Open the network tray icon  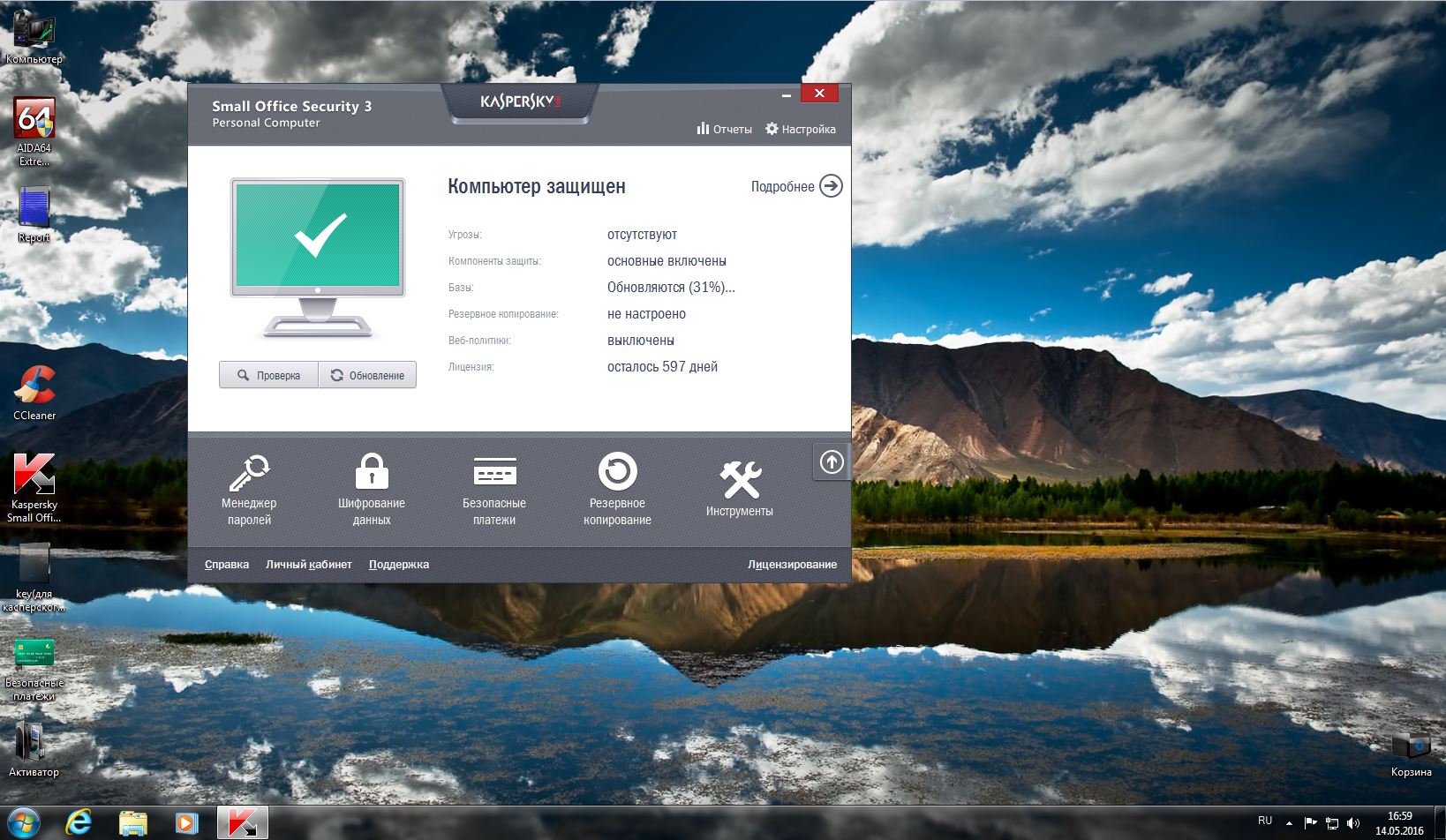coord(1332,823)
